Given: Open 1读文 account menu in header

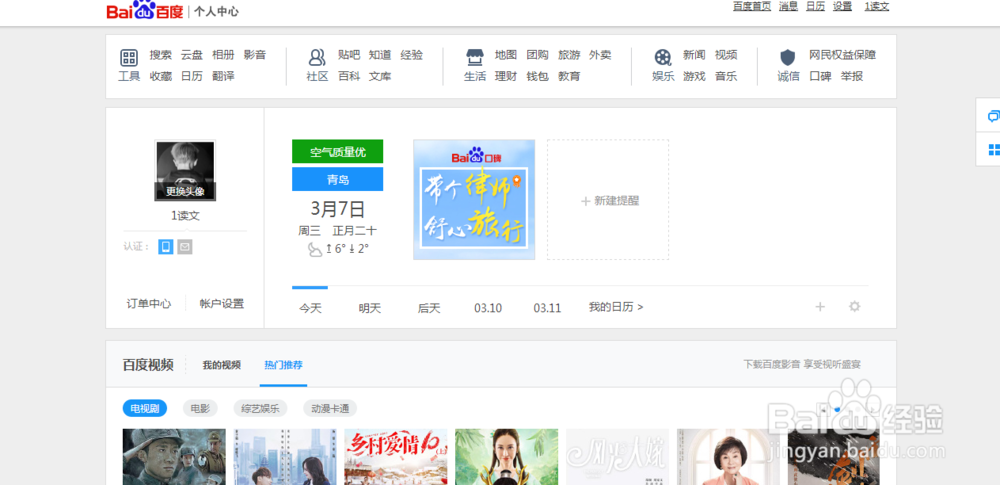Looking at the screenshot, I should (877, 6).
